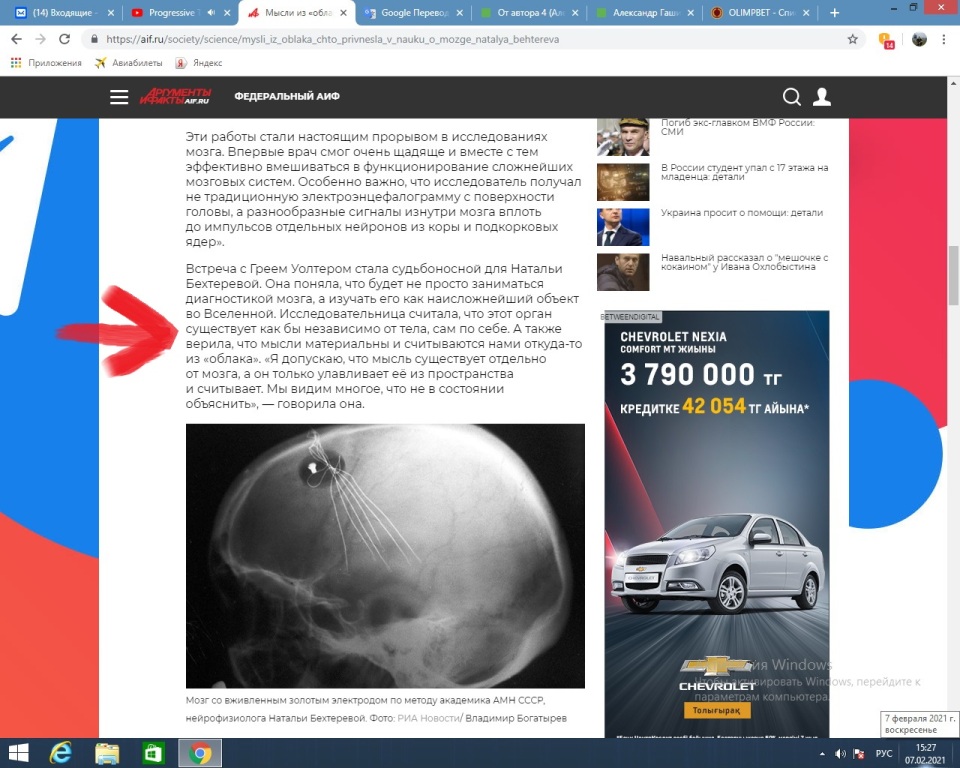Open the taskbar clock showing 15:27

[x=925, y=754]
